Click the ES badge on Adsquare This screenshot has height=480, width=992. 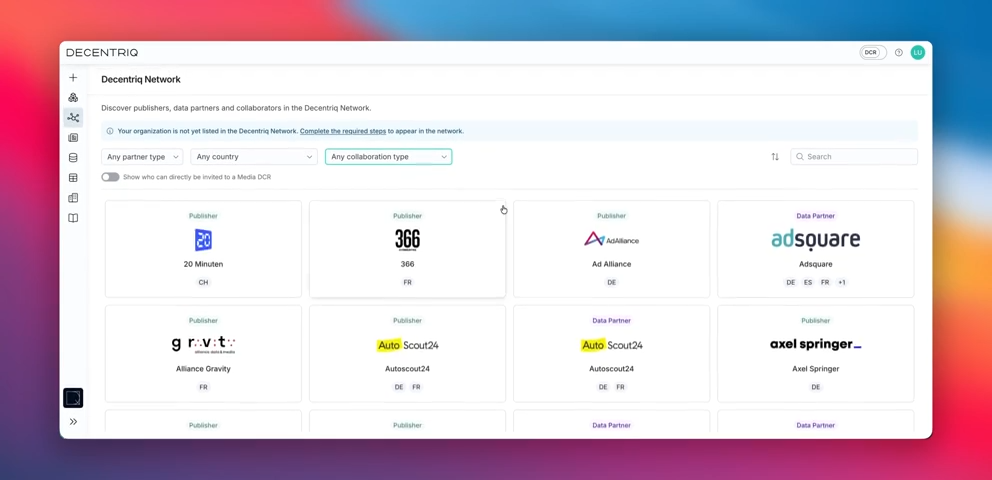(x=808, y=283)
